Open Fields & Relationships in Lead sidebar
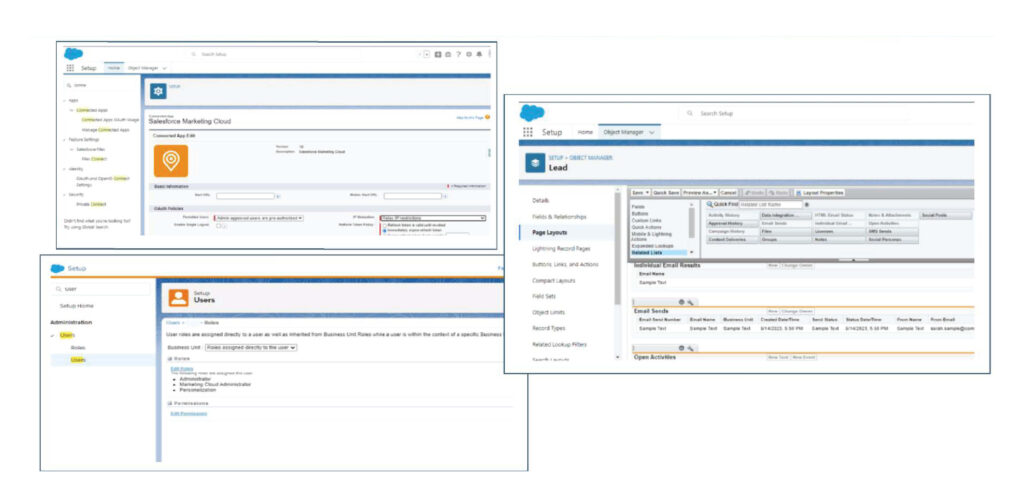 pos(560,216)
